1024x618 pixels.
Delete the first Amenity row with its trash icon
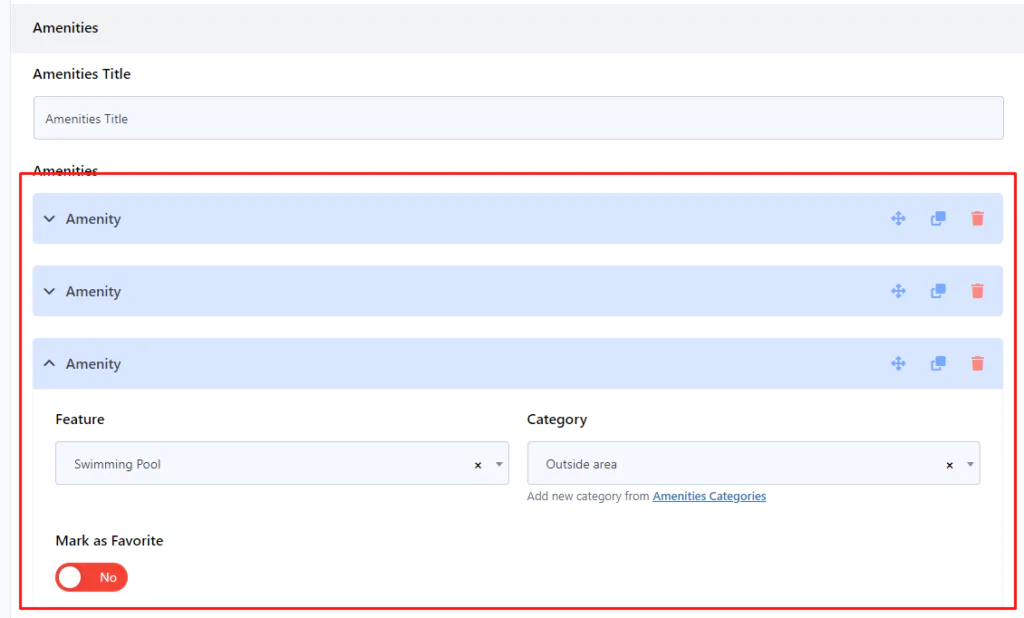point(977,218)
